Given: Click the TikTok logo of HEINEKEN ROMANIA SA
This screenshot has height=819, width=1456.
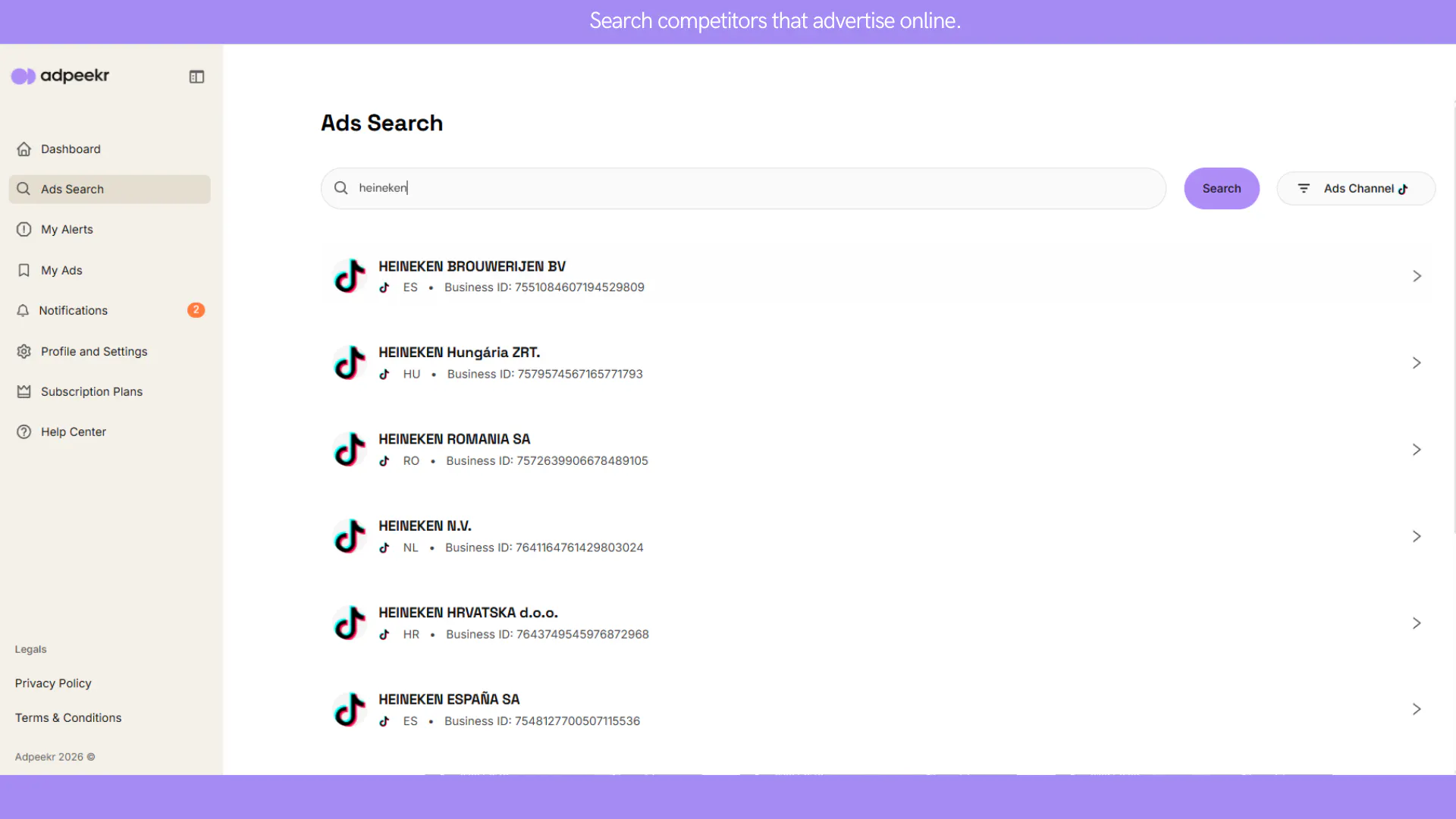Looking at the screenshot, I should [x=350, y=450].
